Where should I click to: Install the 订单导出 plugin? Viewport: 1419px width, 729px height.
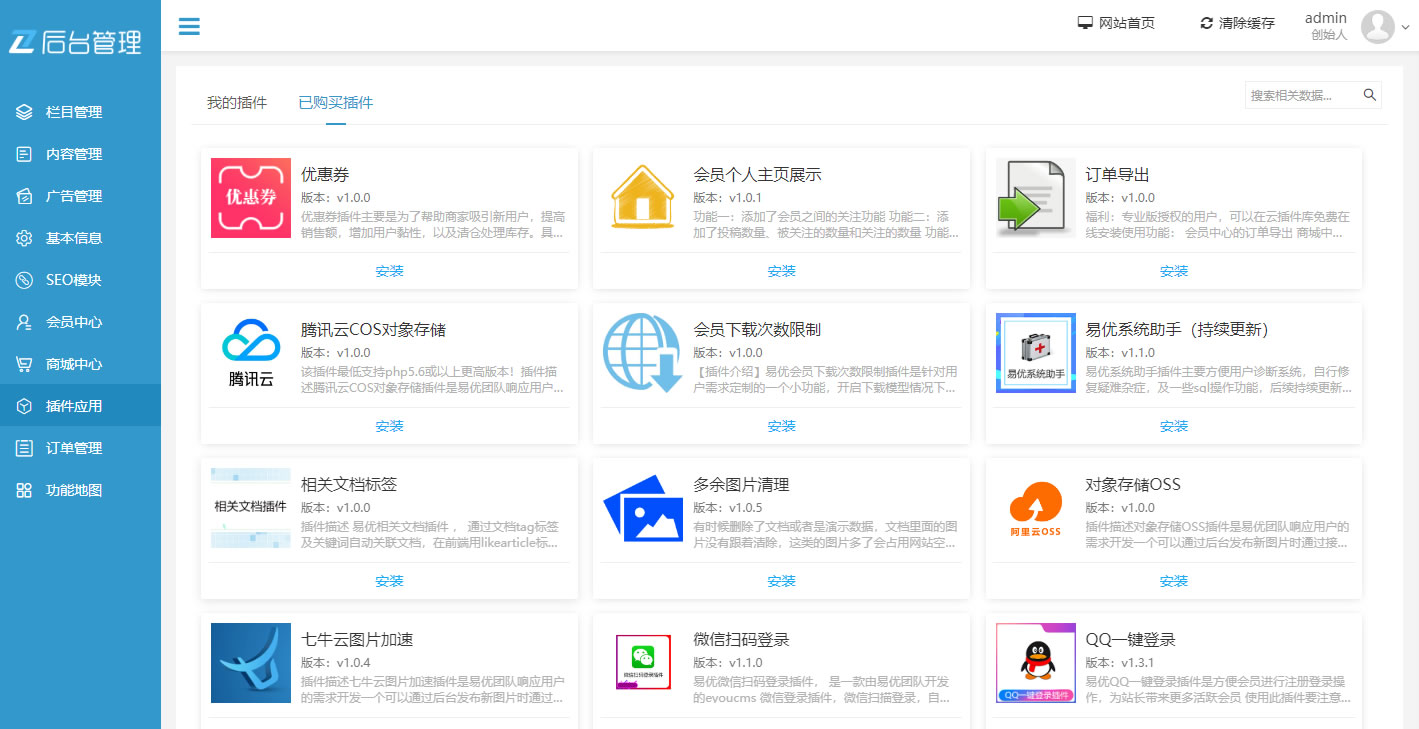pos(1173,271)
